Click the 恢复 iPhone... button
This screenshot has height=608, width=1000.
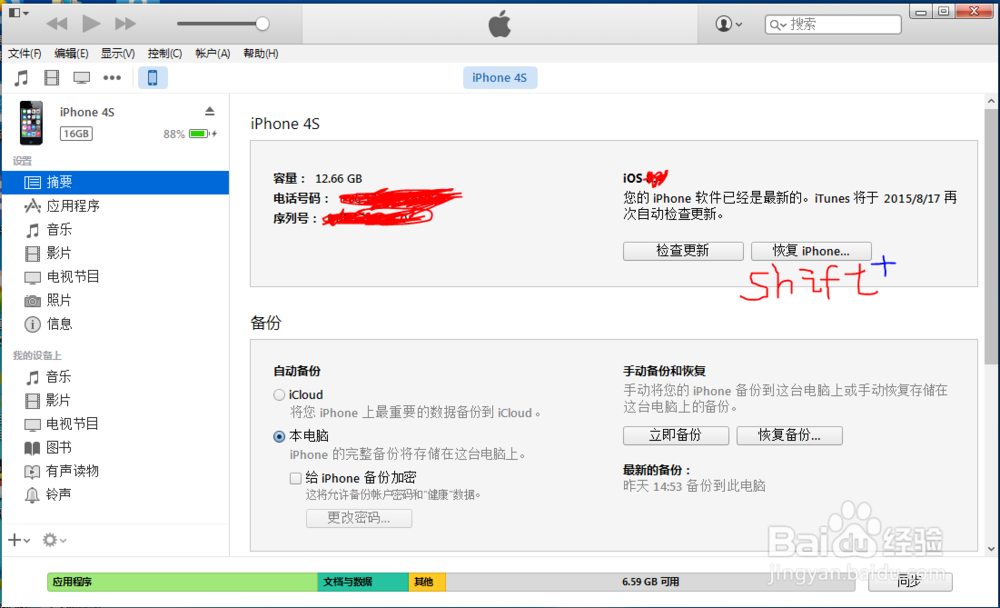811,251
